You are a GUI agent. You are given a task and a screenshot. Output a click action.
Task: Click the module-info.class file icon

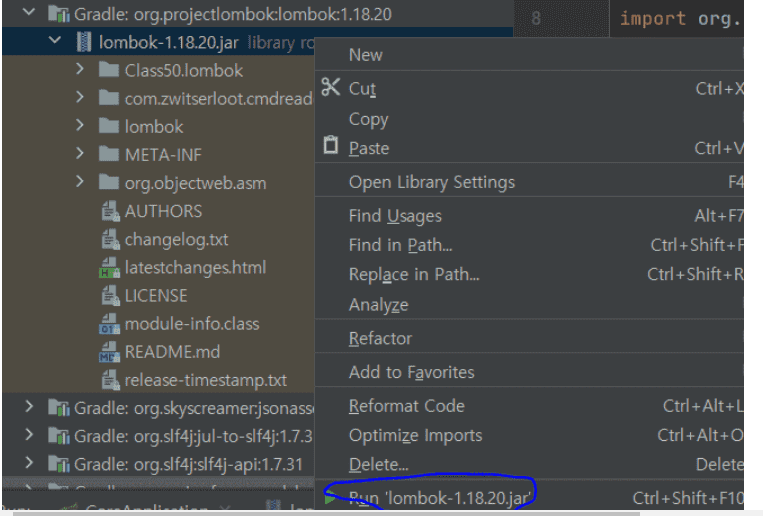(109, 324)
